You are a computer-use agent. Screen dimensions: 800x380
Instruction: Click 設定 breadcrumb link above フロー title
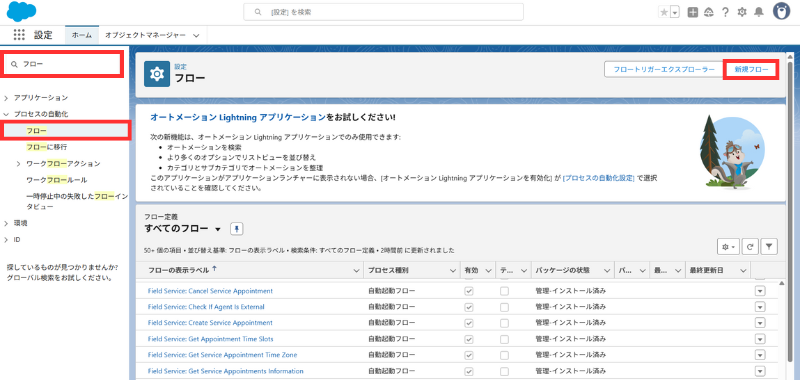(180, 67)
